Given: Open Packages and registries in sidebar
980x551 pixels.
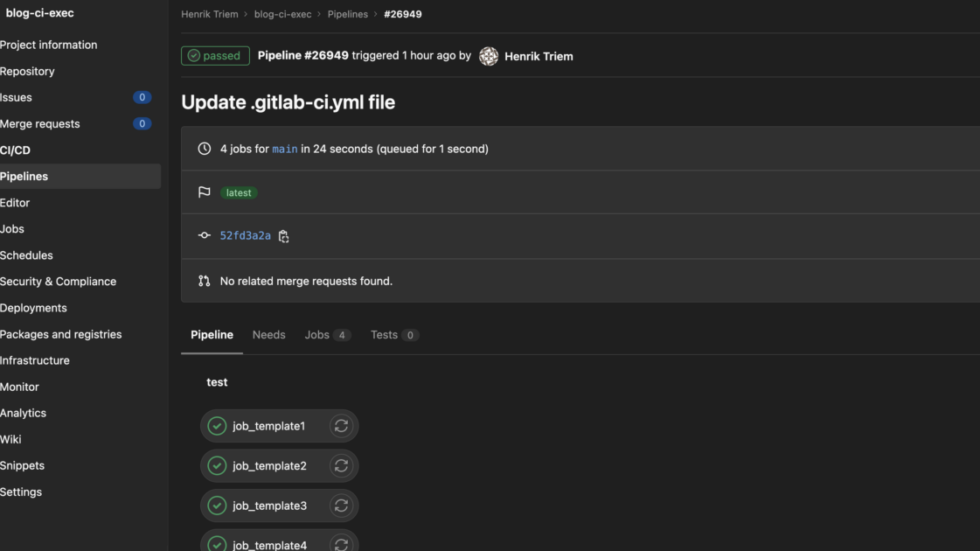Looking at the screenshot, I should [x=61, y=334].
